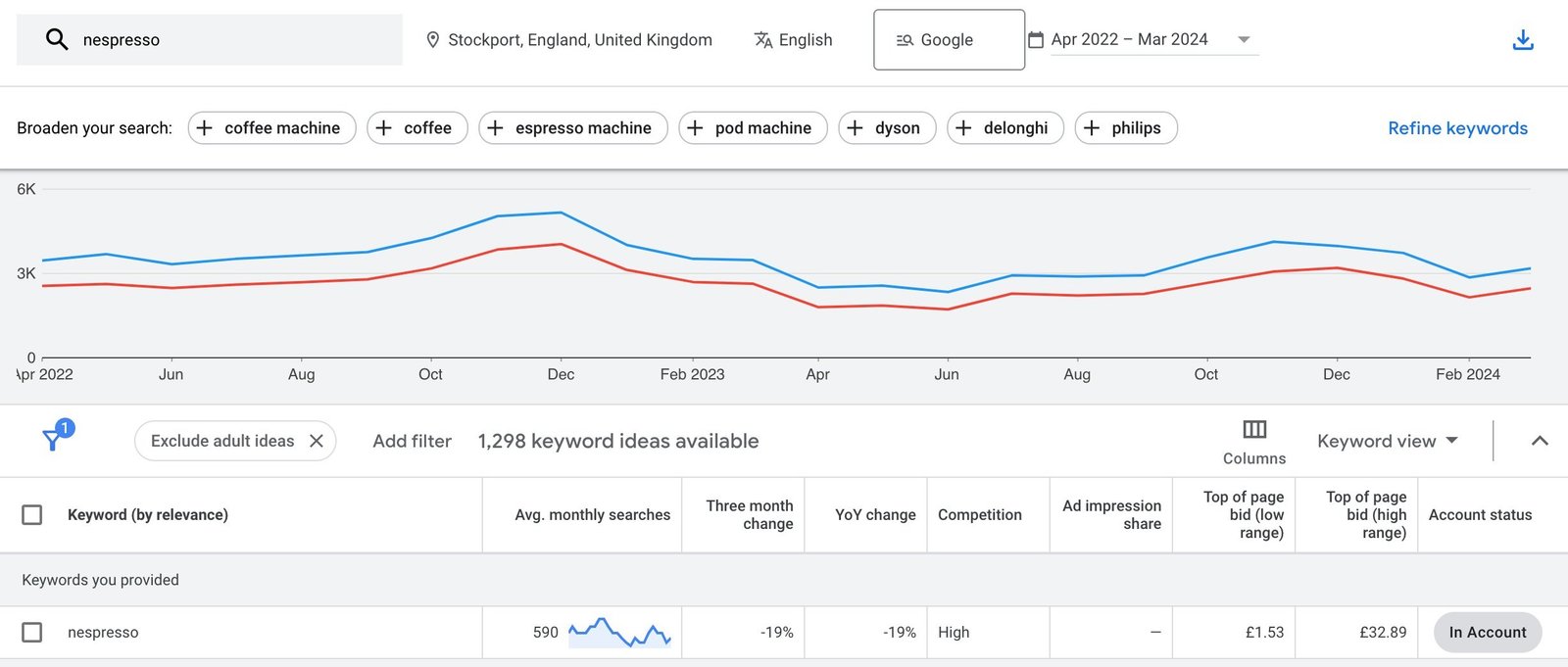Add 'dyson' suggestion chip
Screen dimensions: 1568x667
pyautogui.click(x=887, y=128)
